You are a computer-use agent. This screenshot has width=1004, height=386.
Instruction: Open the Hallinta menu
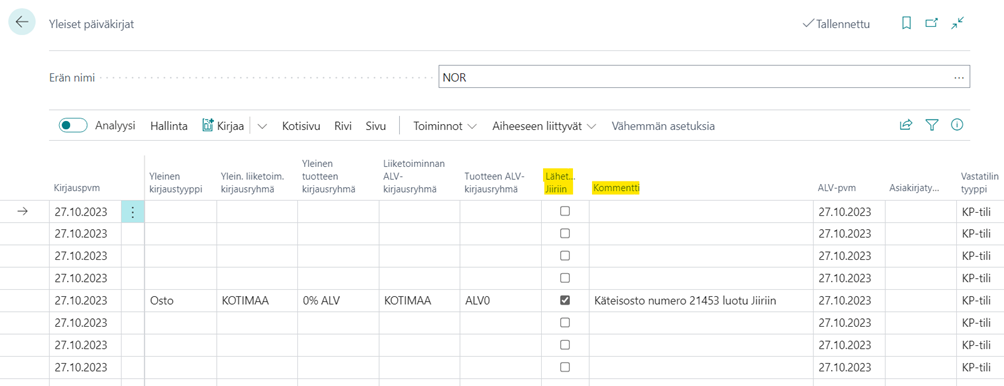tap(168, 126)
